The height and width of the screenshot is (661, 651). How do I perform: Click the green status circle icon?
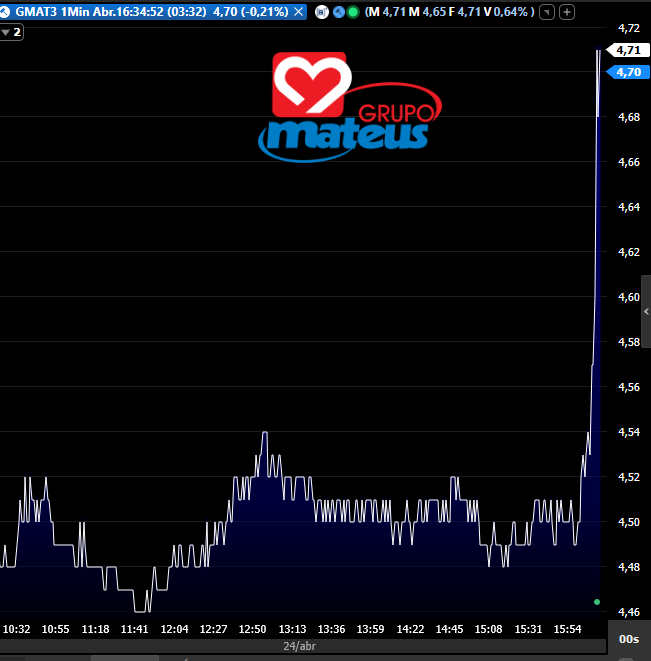(353, 12)
